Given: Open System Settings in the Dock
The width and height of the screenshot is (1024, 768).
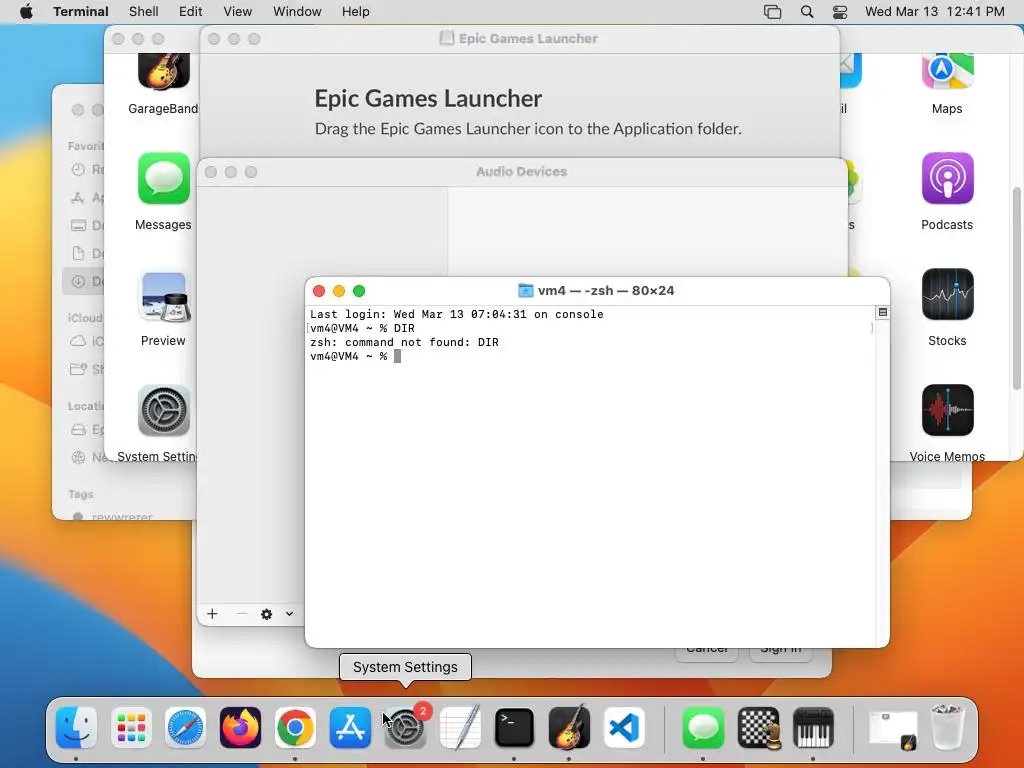Looking at the screenshot, I should 405,728.
